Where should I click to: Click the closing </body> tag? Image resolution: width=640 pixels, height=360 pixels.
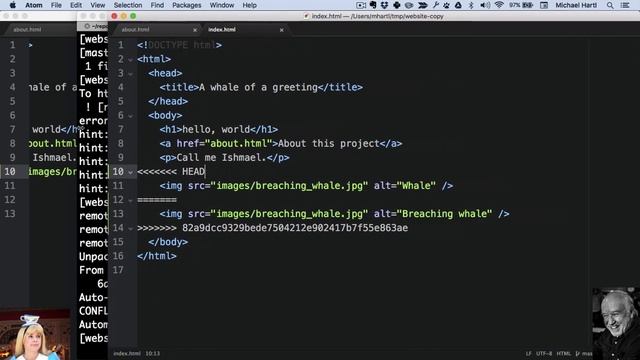(x=168, y=242)
